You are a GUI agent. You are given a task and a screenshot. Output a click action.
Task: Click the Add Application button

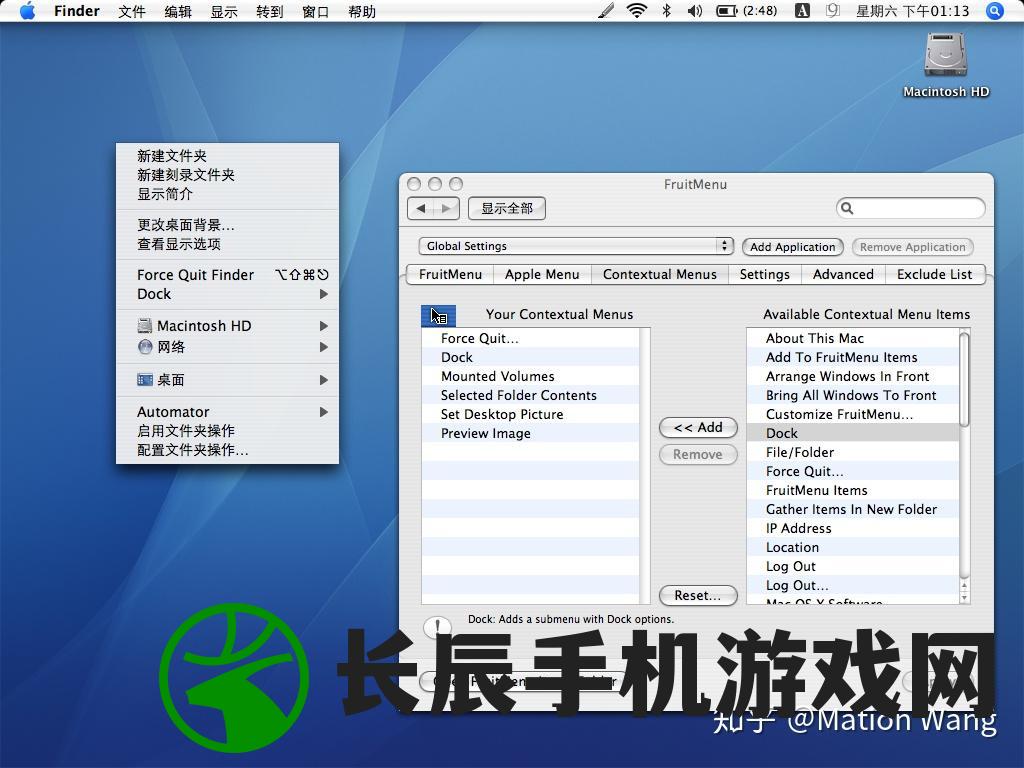(x=793, y=247)
